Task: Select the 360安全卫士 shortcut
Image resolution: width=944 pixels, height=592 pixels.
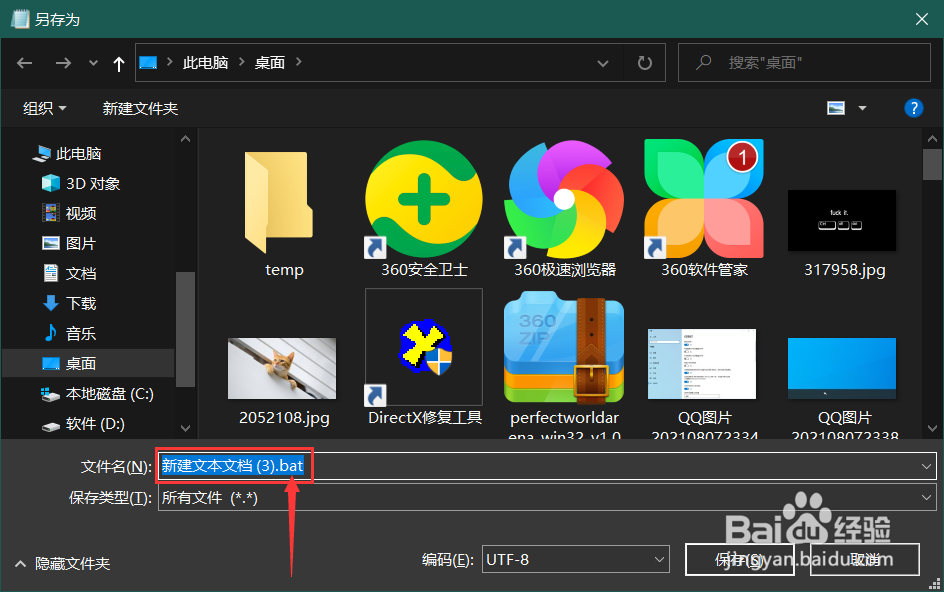Action: point(424,209)
